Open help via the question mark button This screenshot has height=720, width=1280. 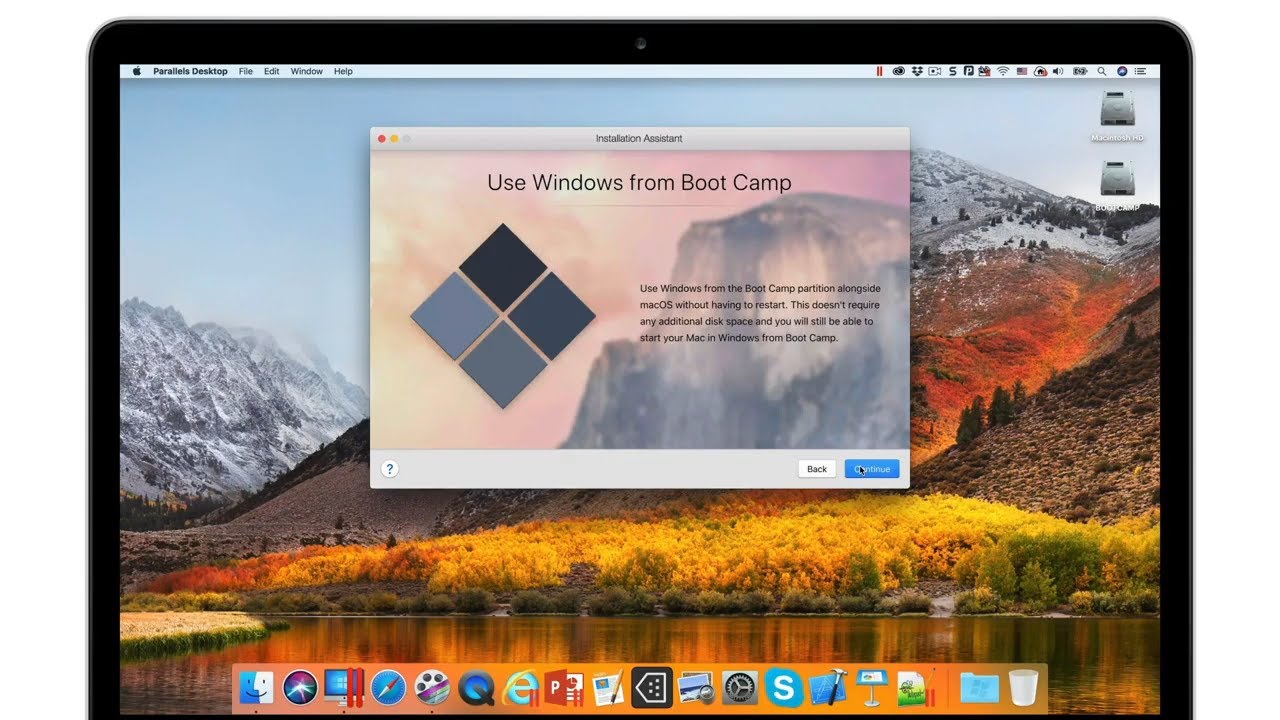pyautogui.click(x=390, y=469)
